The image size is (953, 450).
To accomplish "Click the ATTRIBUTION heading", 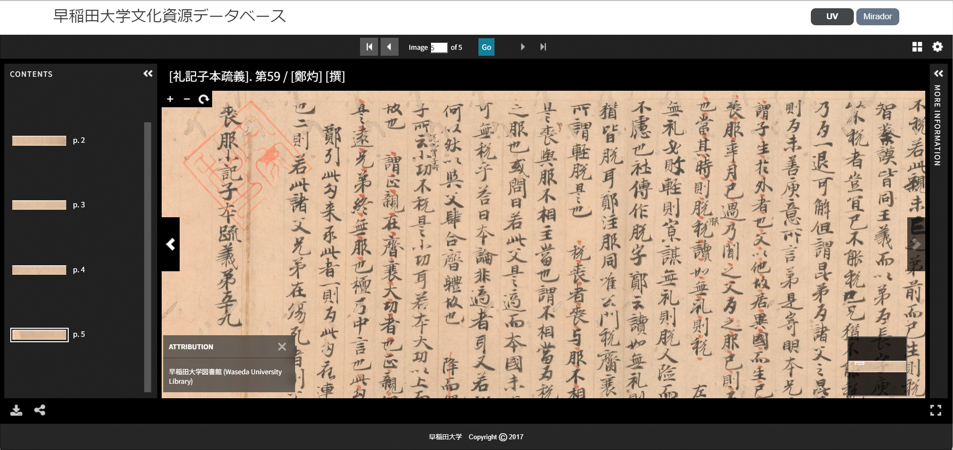I will tap(191, 347).
